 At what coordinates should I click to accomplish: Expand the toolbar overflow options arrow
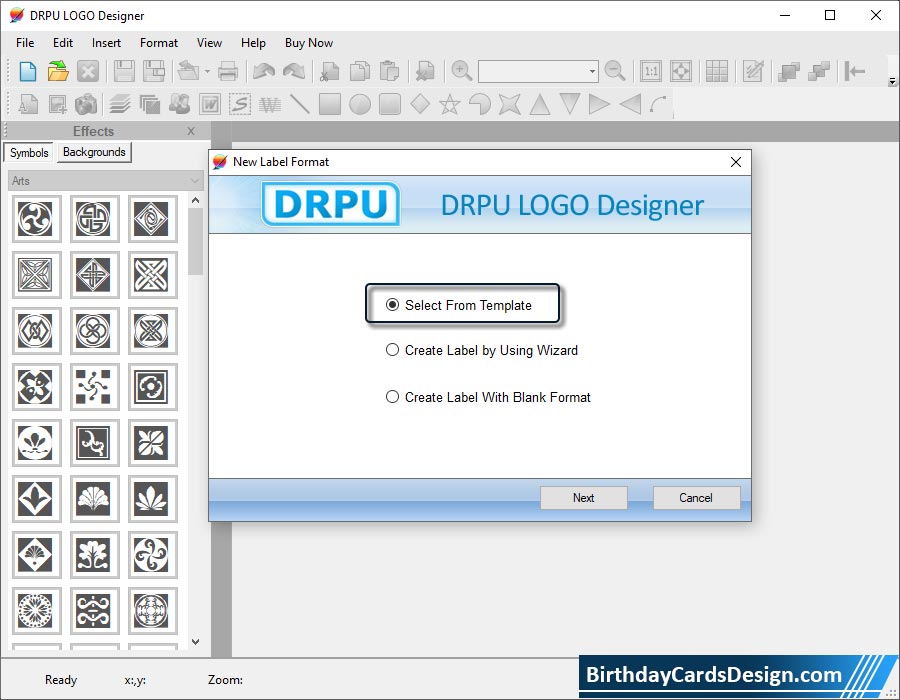click(892, 81)
